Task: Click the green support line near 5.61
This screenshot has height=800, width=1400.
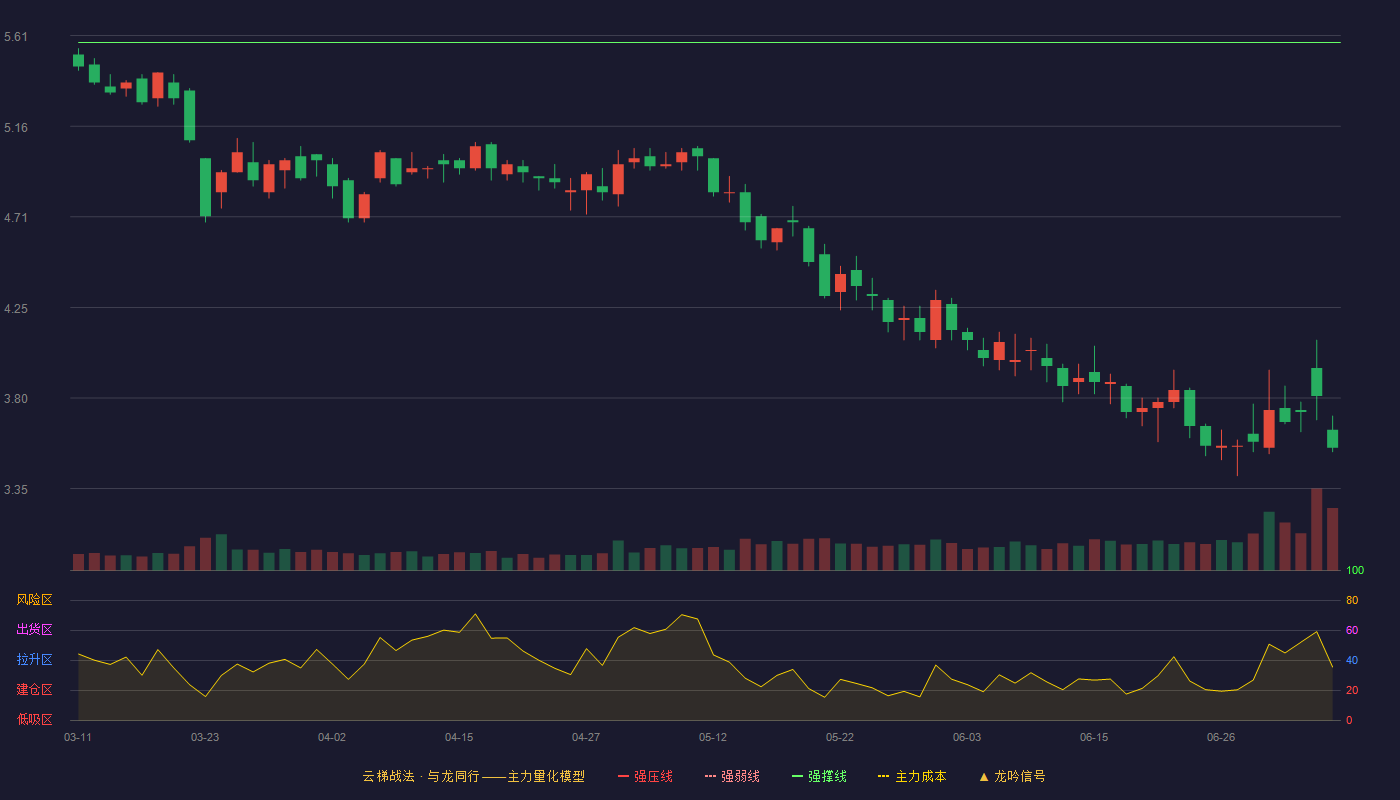Action: 709,42
